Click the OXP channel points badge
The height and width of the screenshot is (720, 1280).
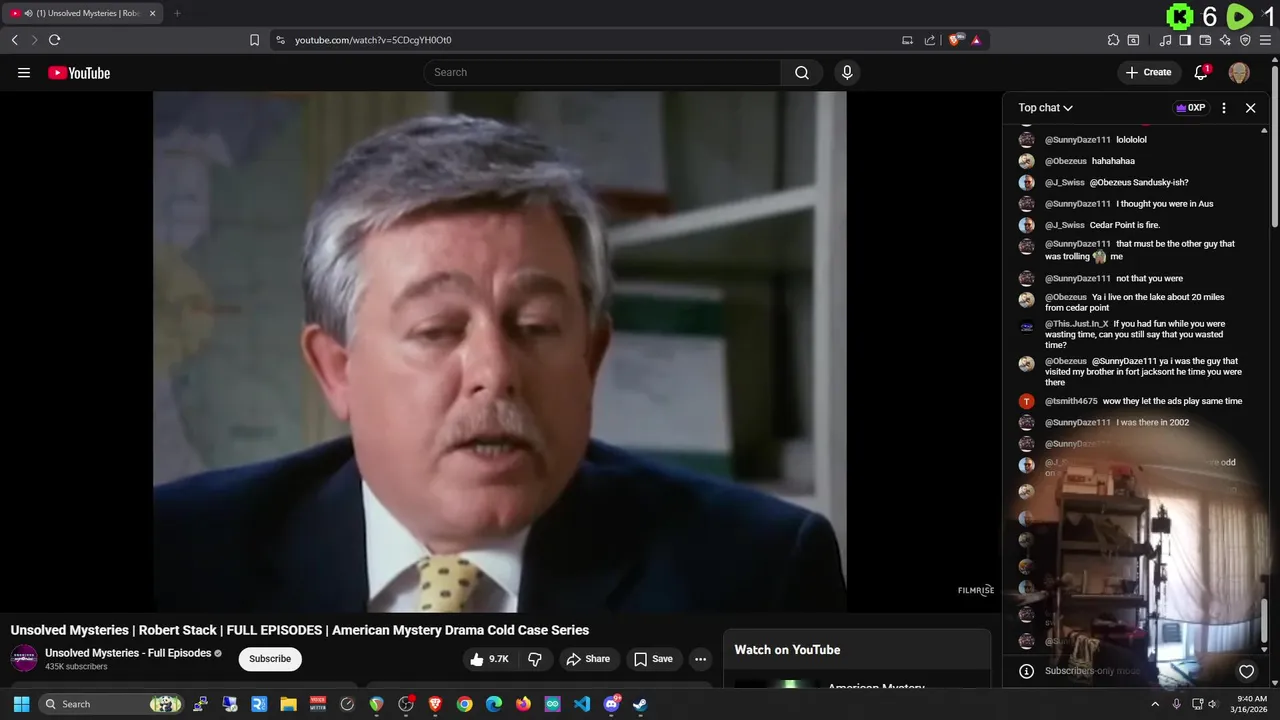tap(1190, 108)
